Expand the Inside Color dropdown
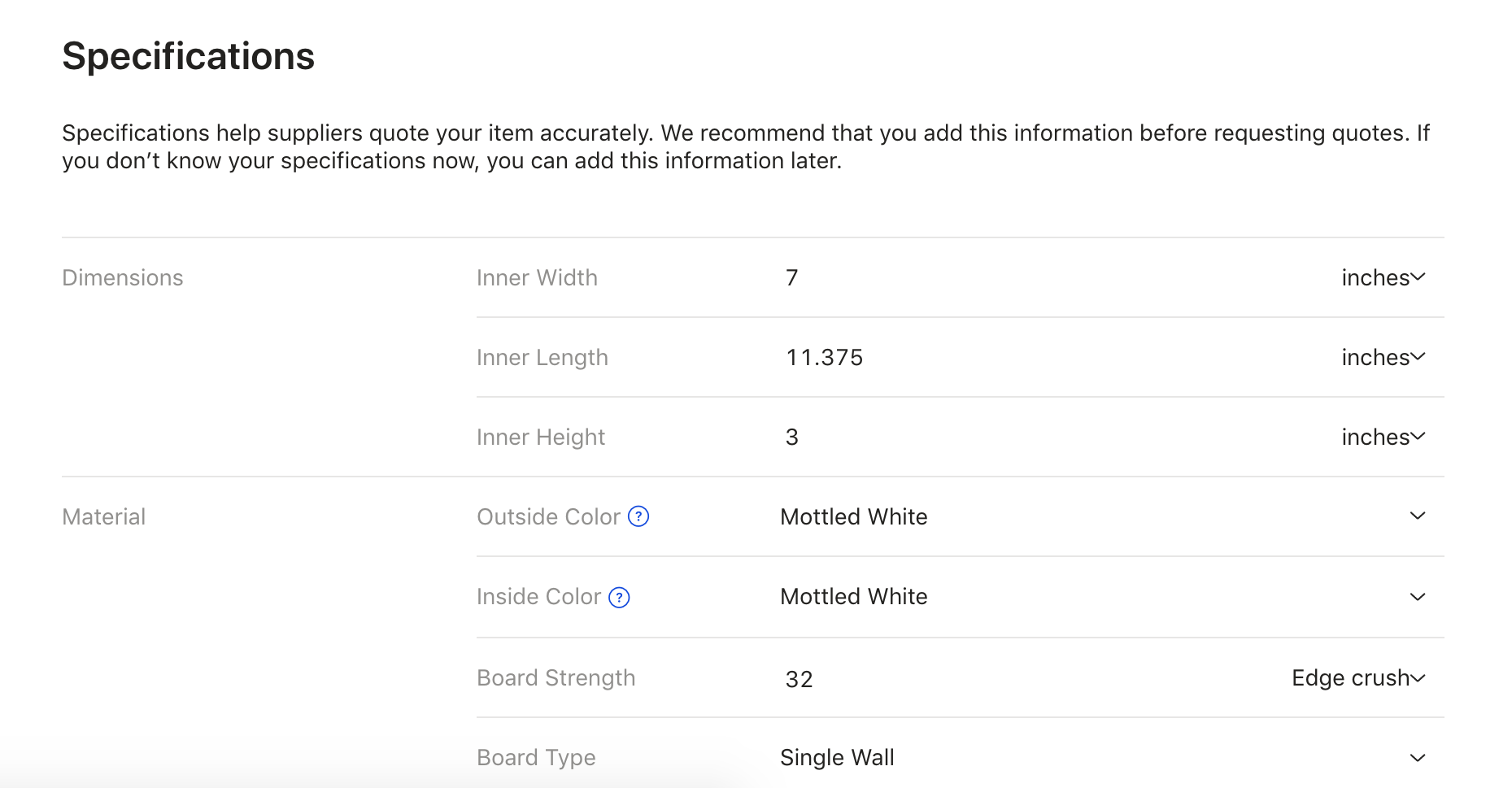 pyautogui.click(x=1417, y=597)
